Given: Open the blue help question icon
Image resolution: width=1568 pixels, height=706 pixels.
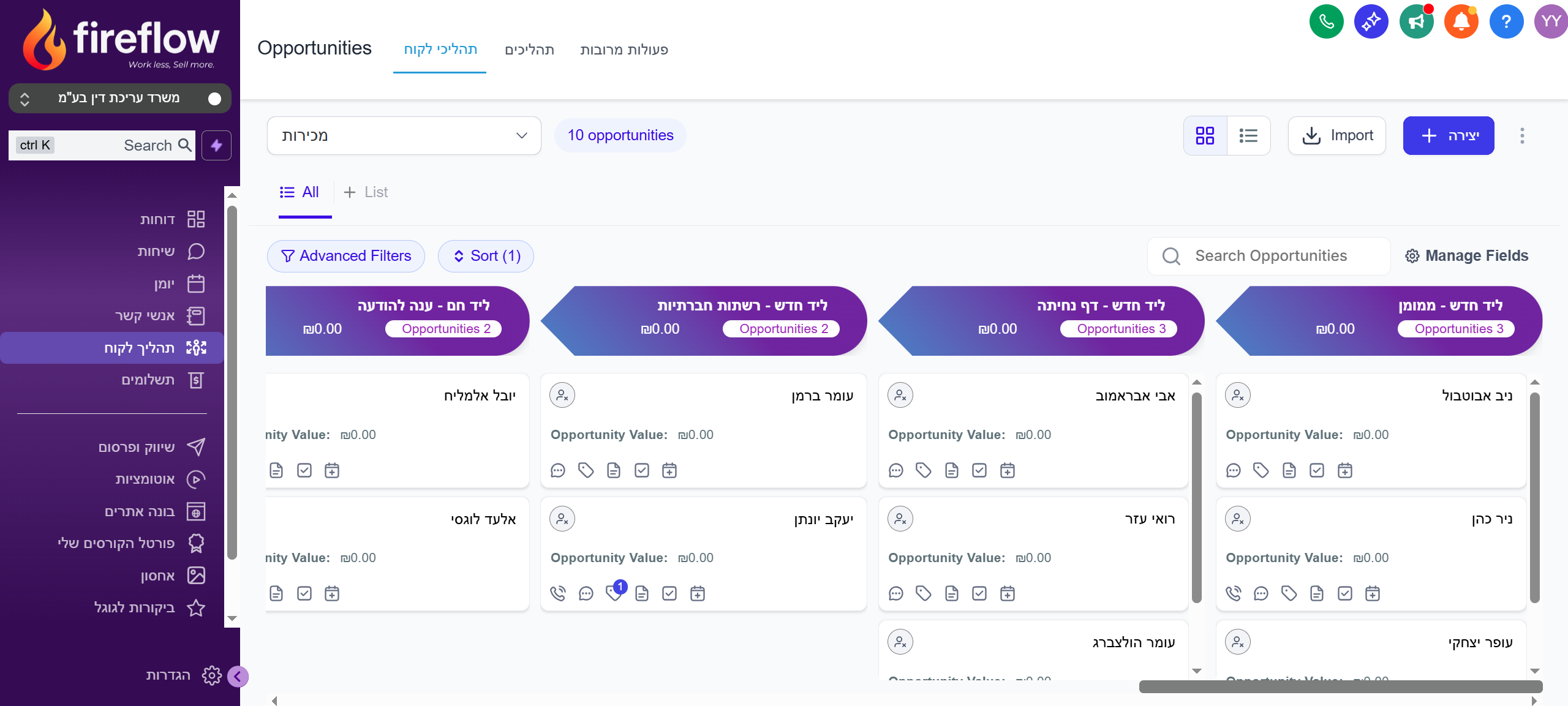Looking at the screenshot, I should (x=1506, y=21).
